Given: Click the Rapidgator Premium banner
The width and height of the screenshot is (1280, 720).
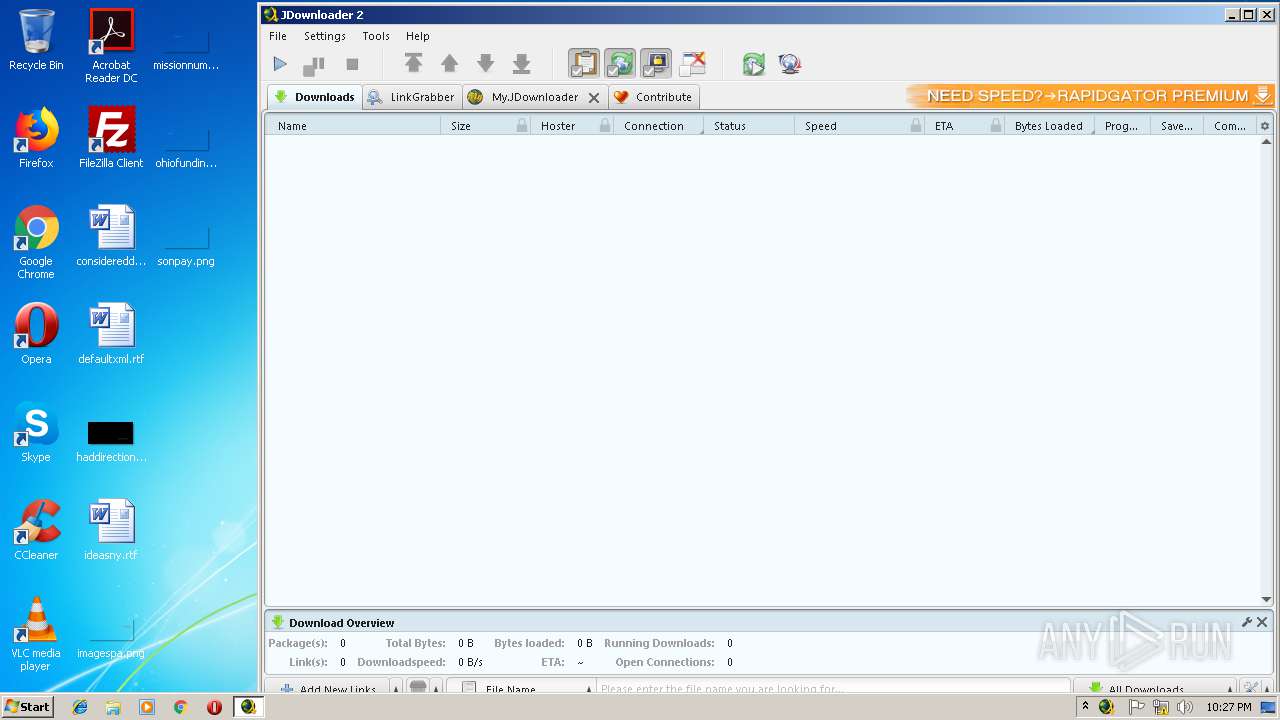Looking at the screenshot, I should pos(1090,96).
